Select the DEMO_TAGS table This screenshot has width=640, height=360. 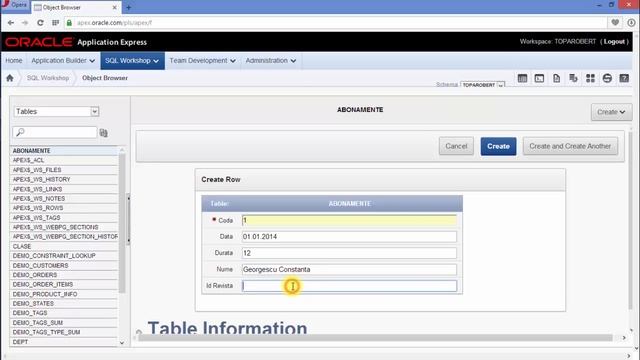pyautogui.click(x=64, y=313)
